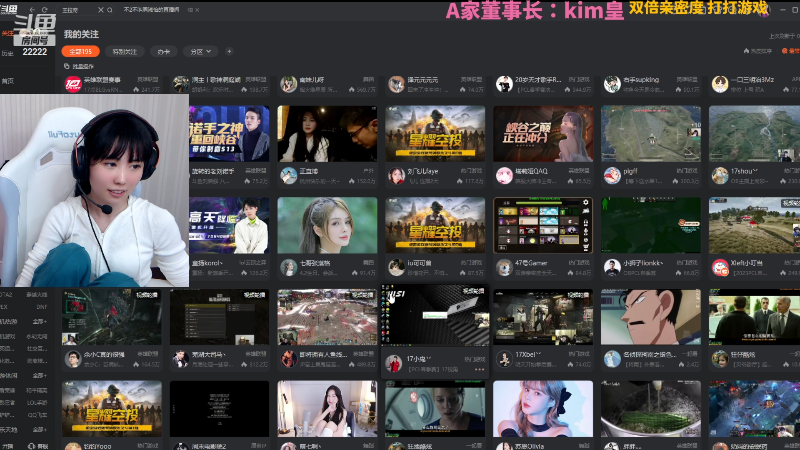This screenshot has width=800, height=450.
Task: Click the 七哥张琪格 avatar
Action: 288,267
